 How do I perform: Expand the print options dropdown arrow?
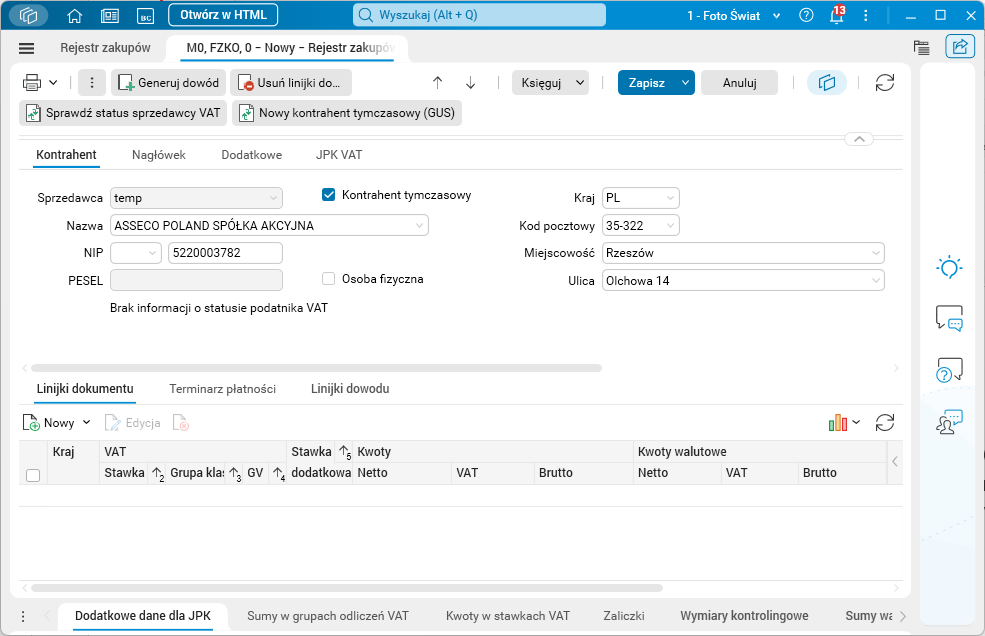(x=53, y=82)
